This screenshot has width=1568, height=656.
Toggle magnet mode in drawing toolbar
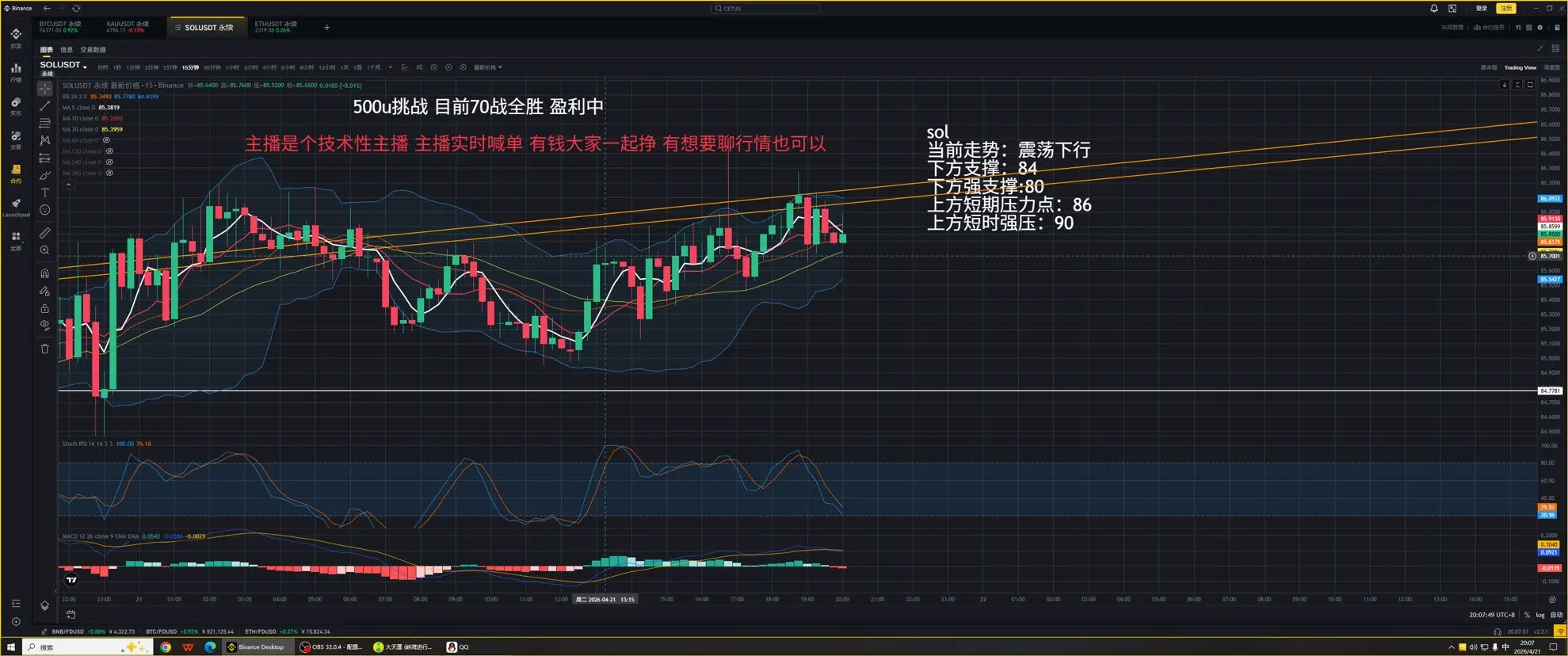pos(44,273)
